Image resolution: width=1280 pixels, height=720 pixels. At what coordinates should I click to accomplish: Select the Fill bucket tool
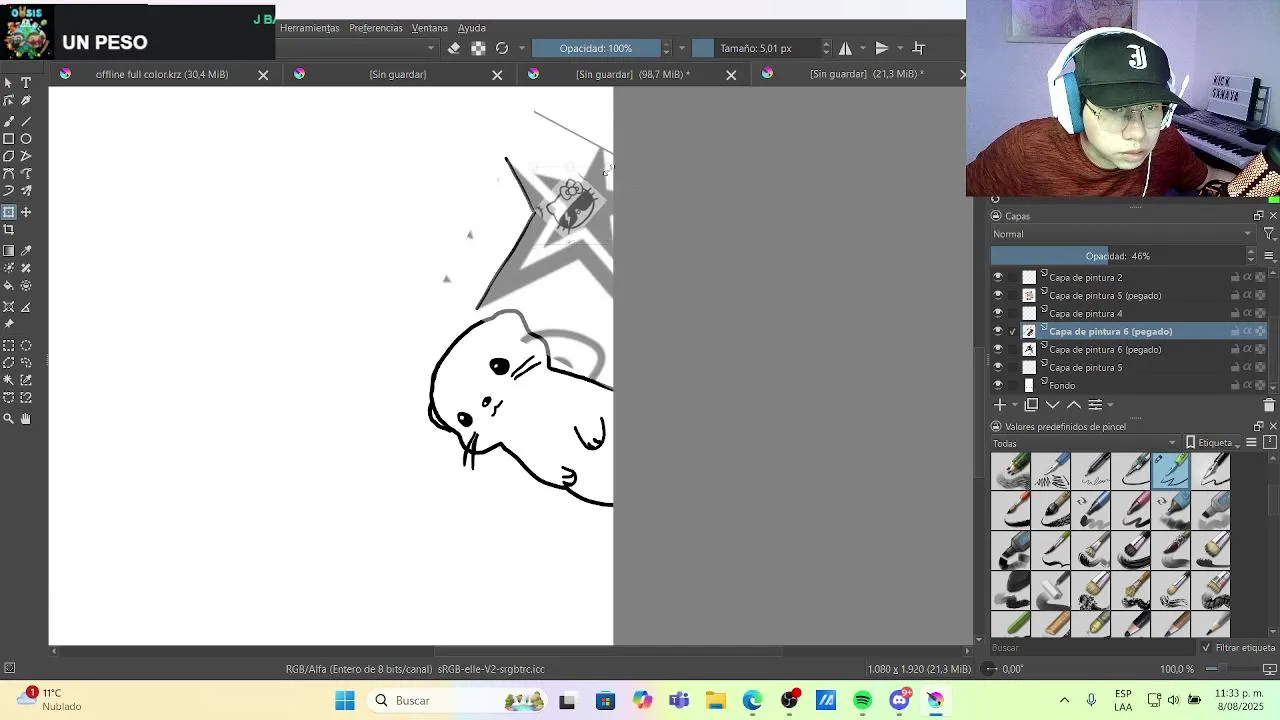9,286
